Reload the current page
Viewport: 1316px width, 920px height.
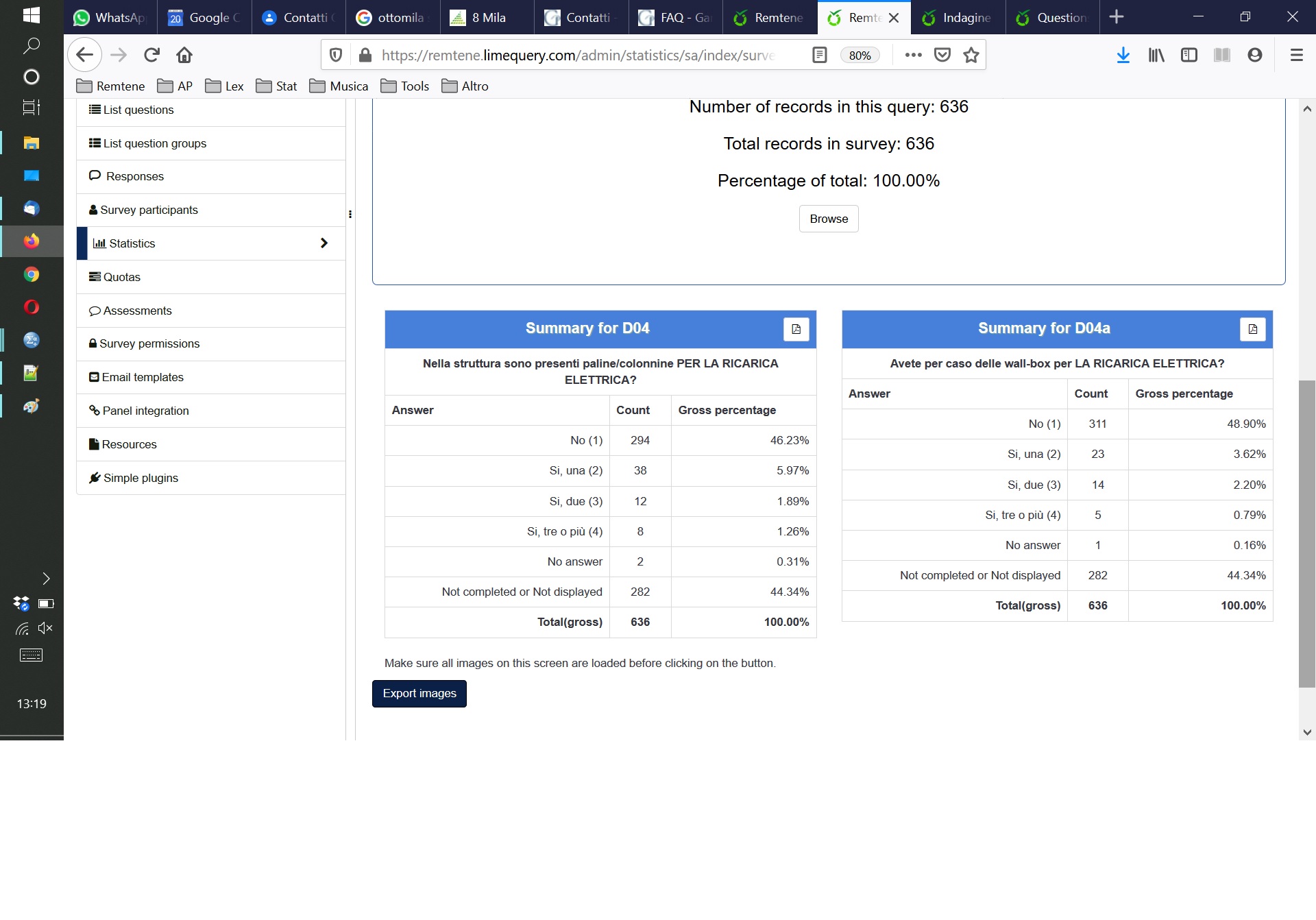tap(151, 55)
